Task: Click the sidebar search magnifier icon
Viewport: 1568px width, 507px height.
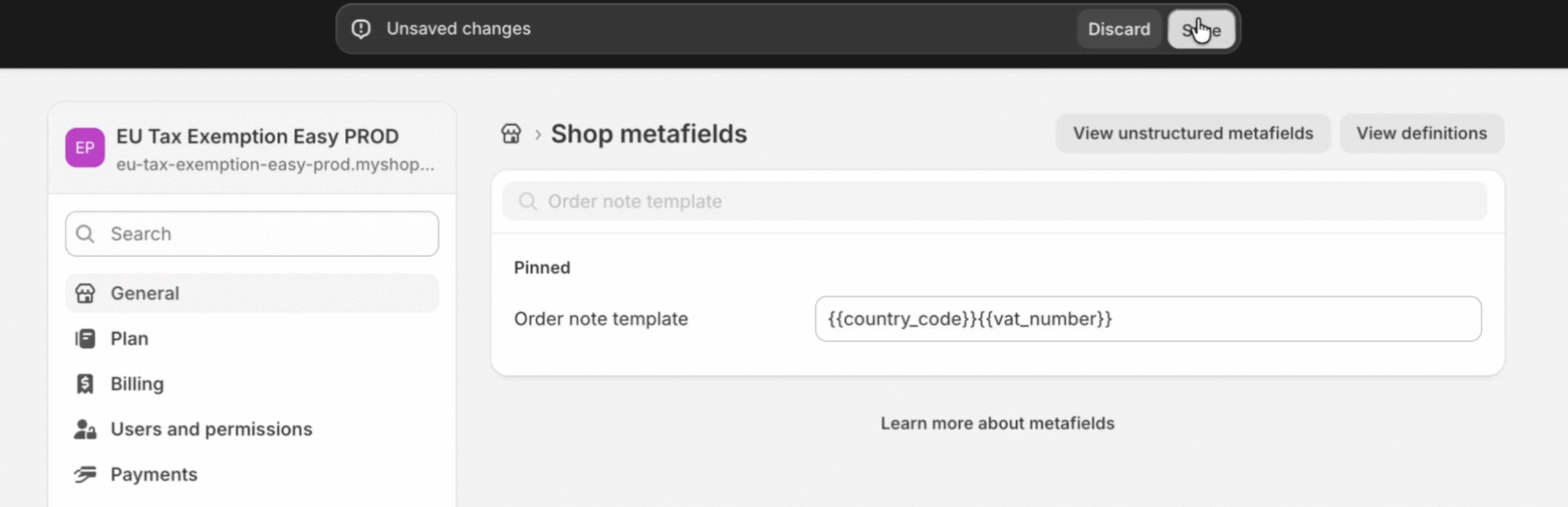Action: 85,234
